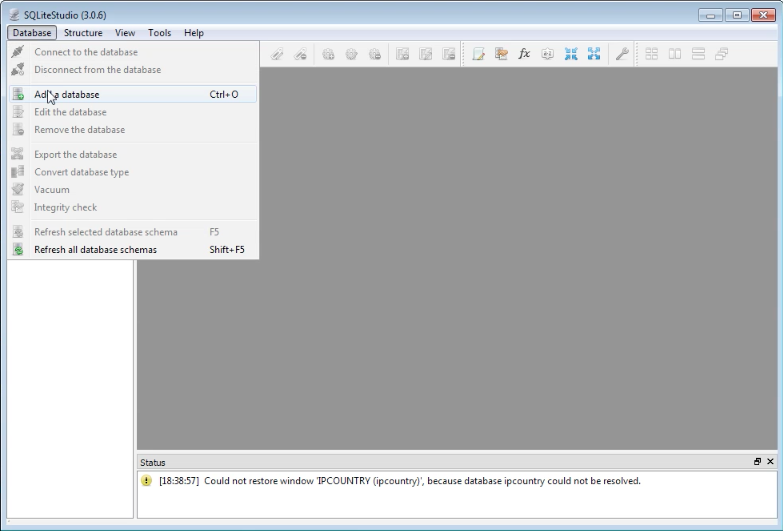Choose Remove the database menu entry
The image size is (783, 531).
(133, 129)
